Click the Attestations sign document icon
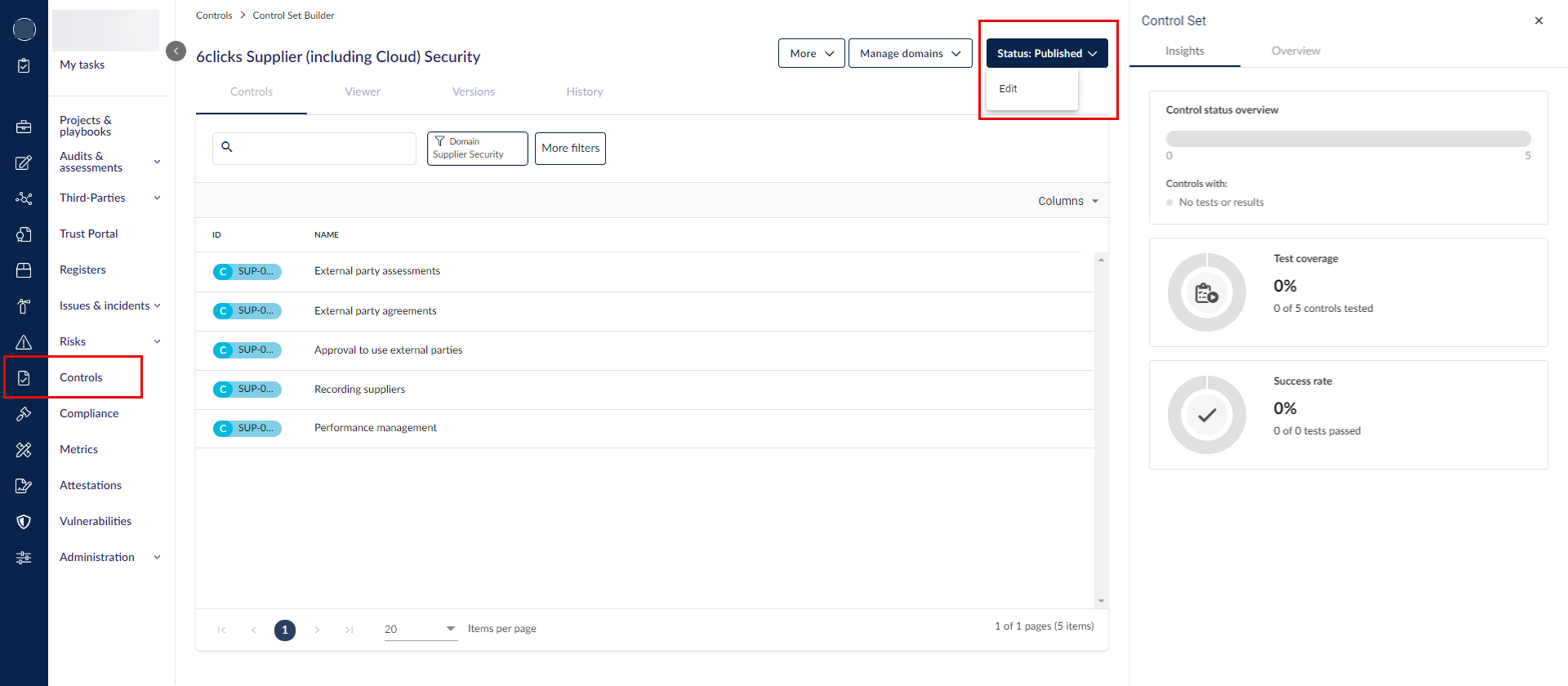The image size is (1568, 686). pos(24,486)
